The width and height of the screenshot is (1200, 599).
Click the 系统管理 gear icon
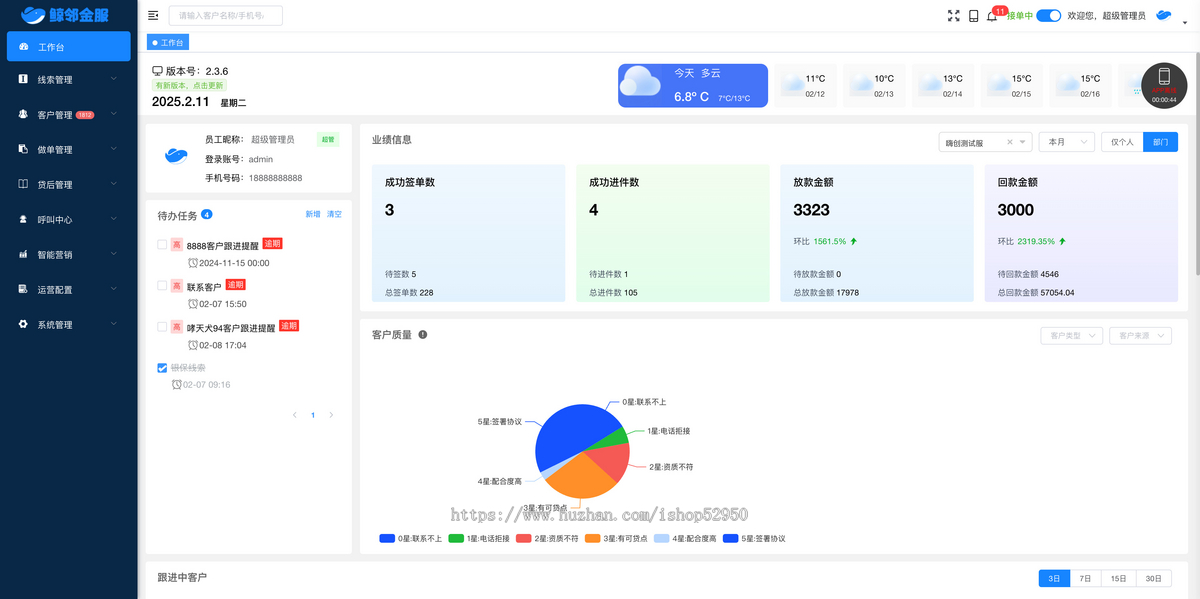pyautogui.click(x=24, y=324)
